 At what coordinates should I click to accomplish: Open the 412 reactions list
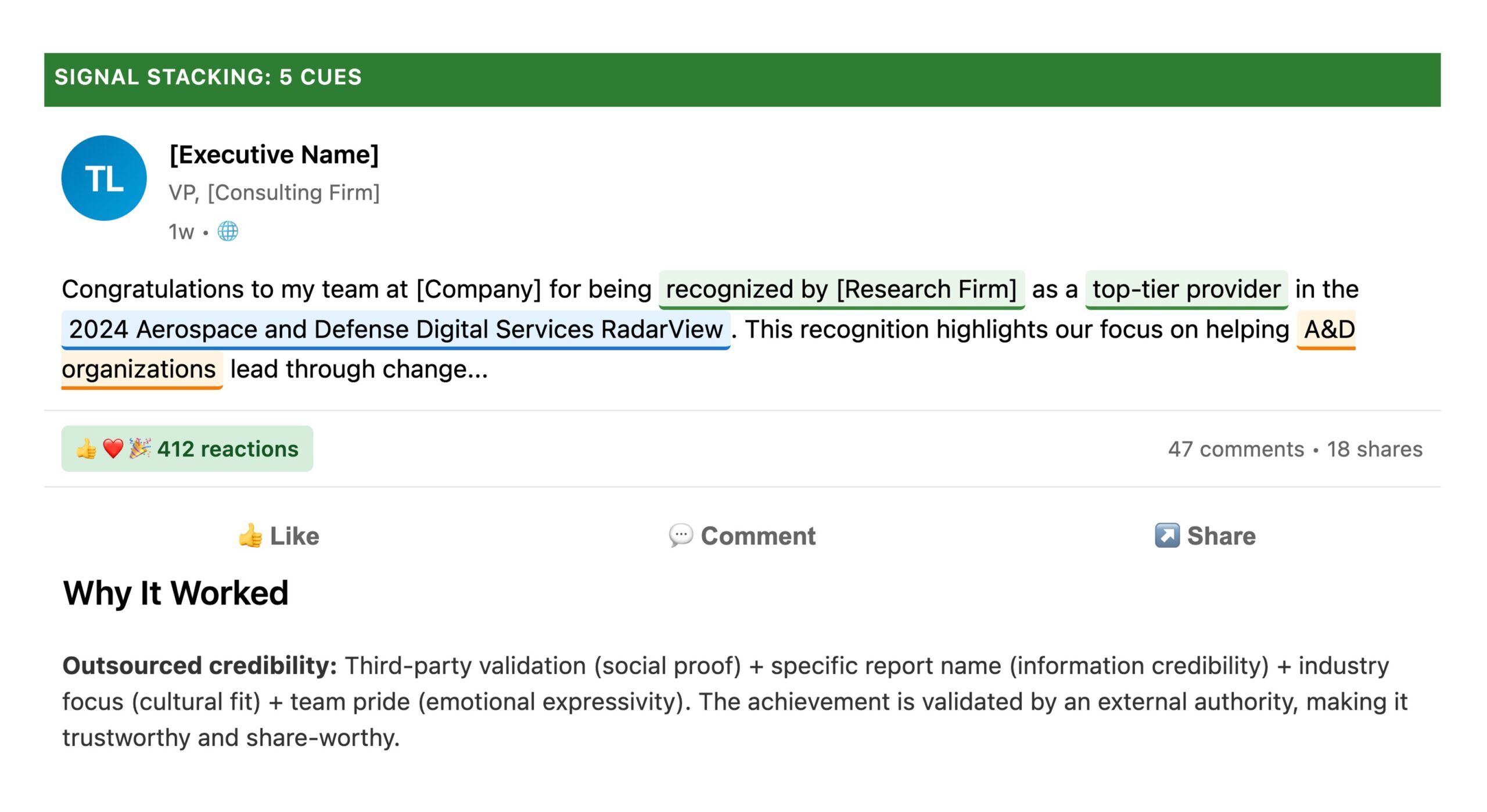click(x=228, y=449)
